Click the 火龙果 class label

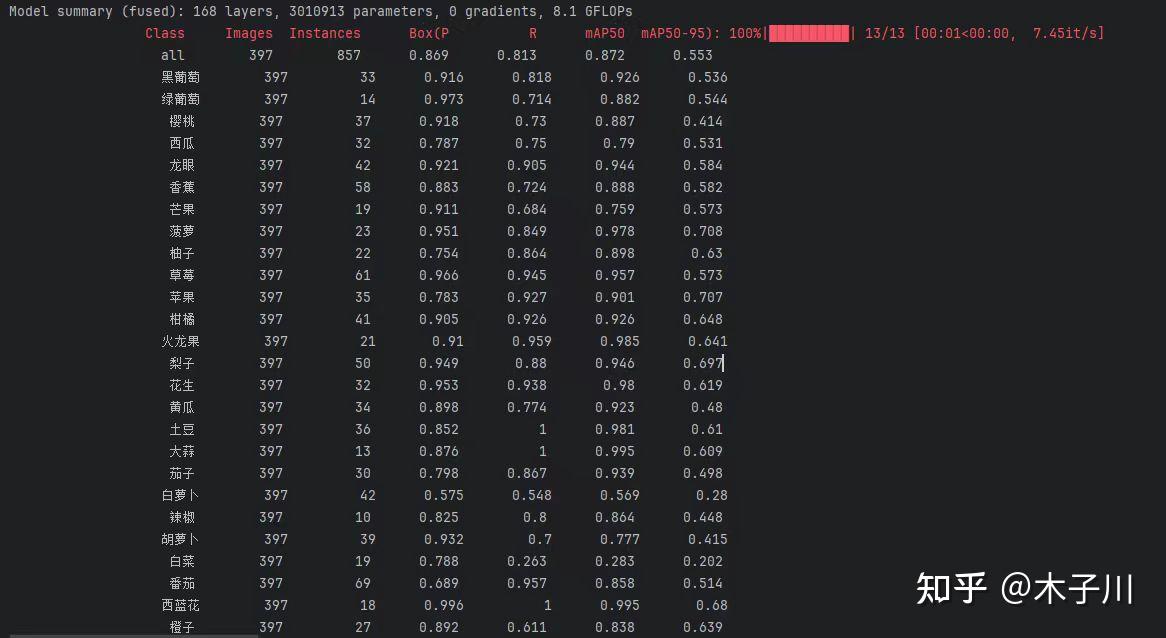(x=182, y=341)
